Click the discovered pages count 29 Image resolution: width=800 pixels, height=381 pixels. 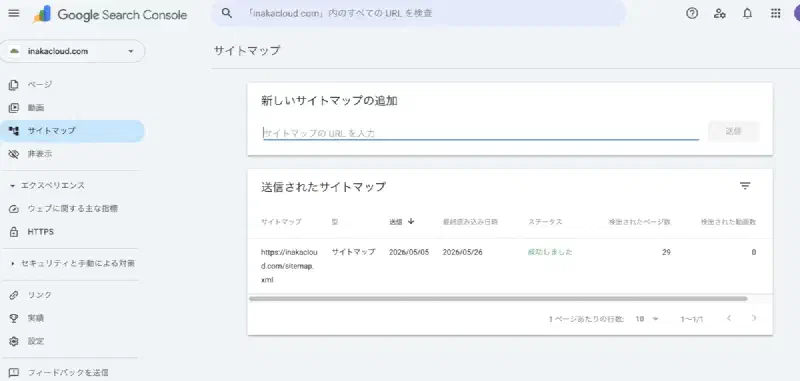click(666, 252)
